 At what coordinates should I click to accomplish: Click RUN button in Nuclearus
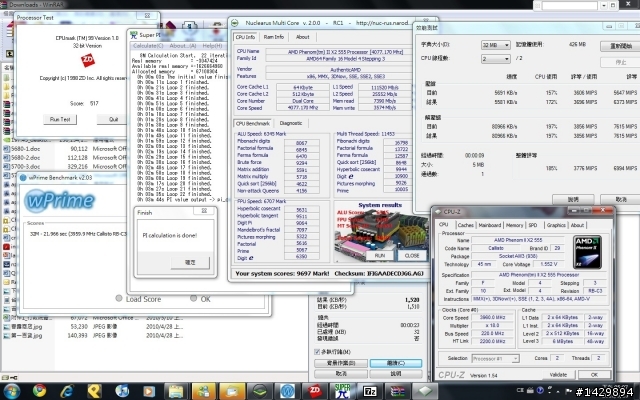[380, 256]
